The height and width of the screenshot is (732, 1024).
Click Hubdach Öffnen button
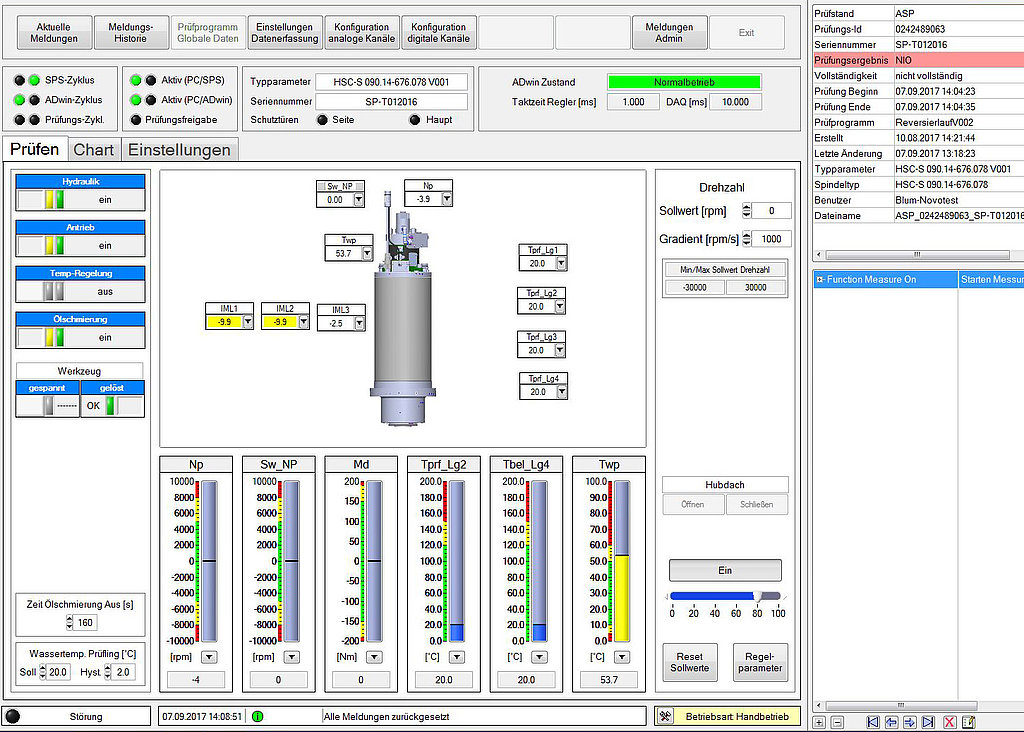click(x=693, y=504)
